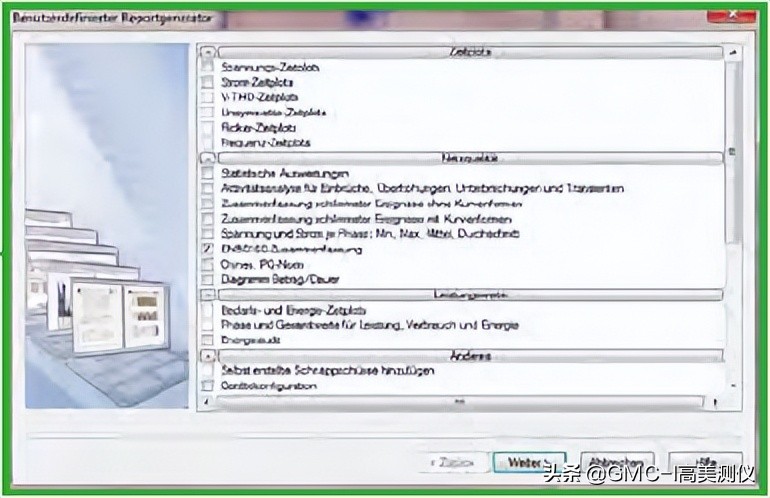This screenshot has height=498, width=770.
Task: Tick the Diagramm Betrag/Dauer checkbox
Action: point(208,279)
